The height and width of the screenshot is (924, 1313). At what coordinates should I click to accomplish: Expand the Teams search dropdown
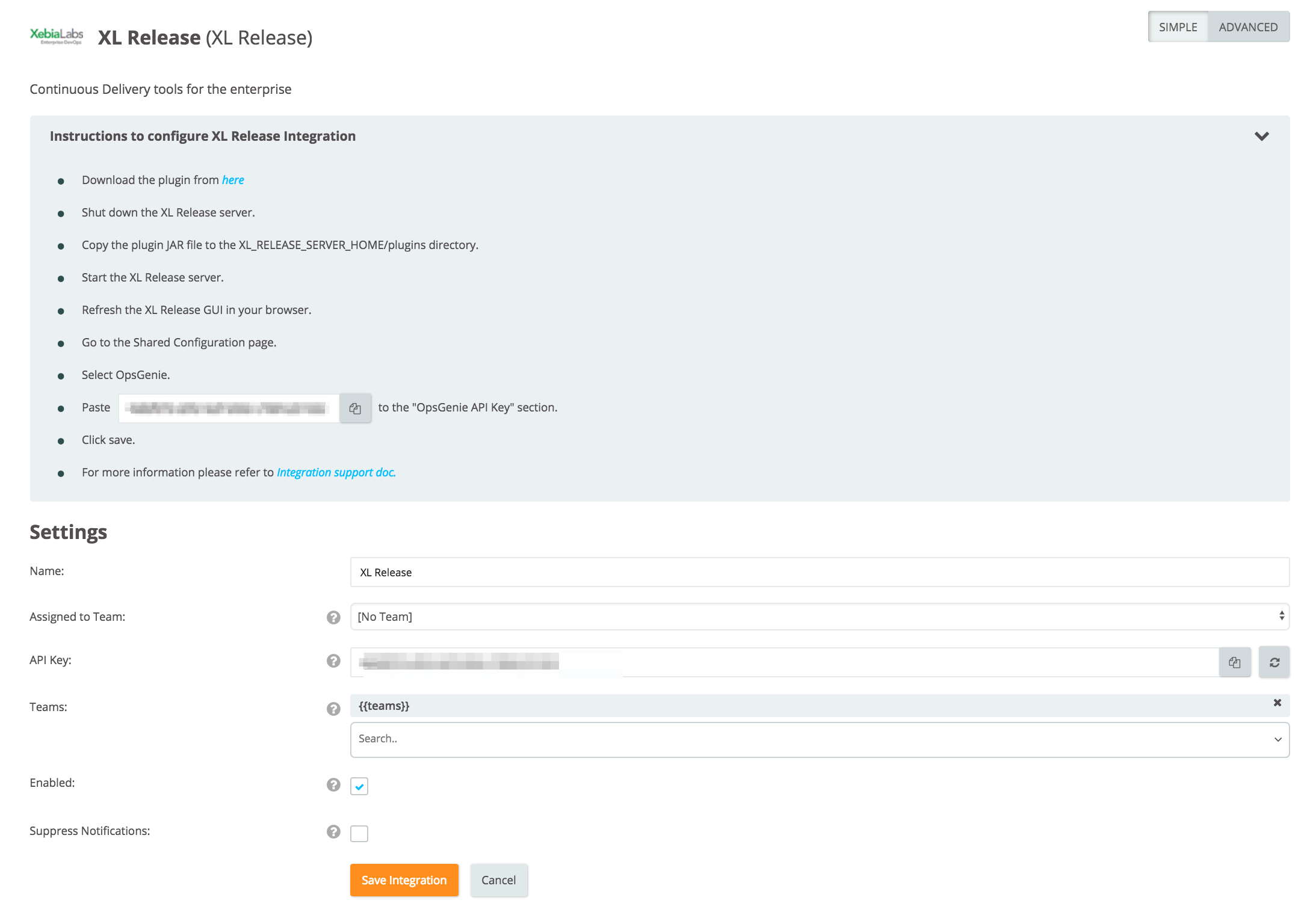[1277, 739]
